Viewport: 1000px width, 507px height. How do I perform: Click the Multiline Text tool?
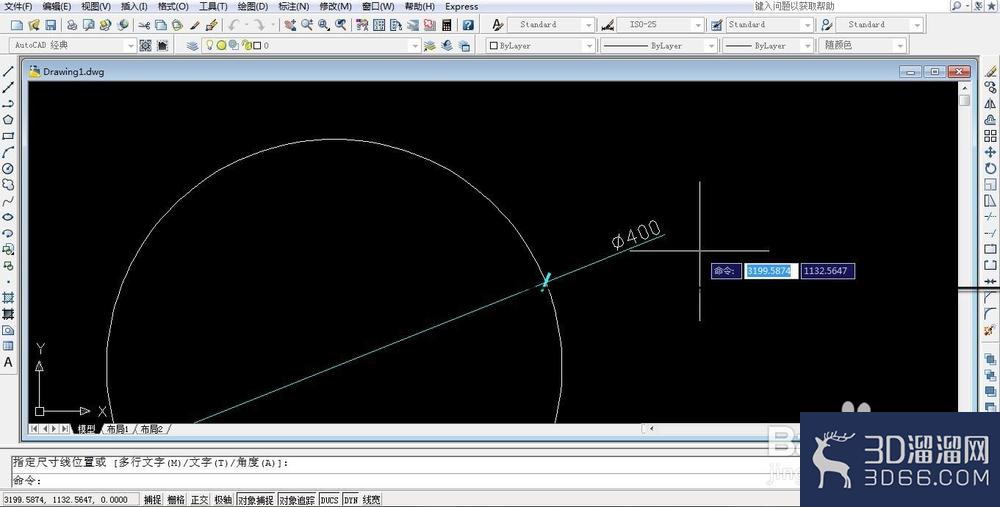8,362
